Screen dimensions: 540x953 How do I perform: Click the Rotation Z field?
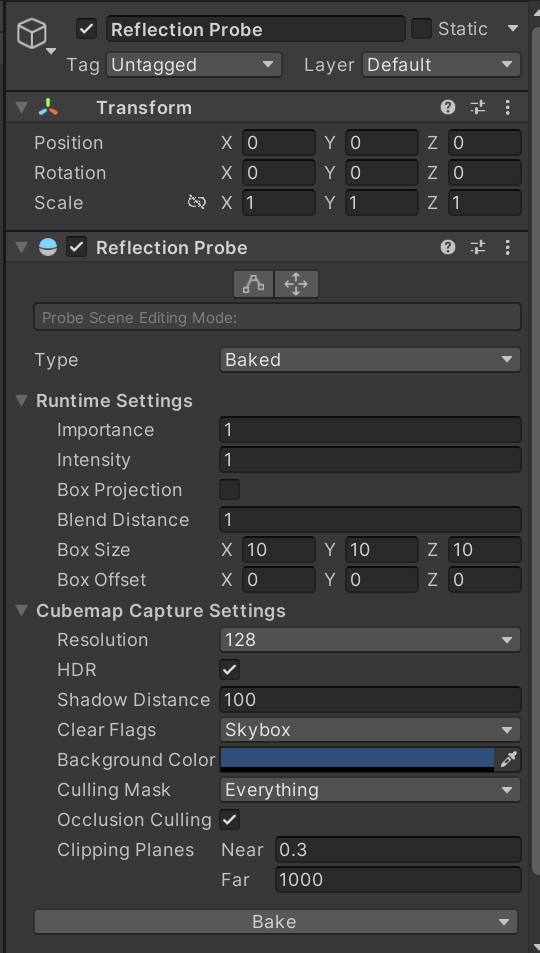coord(485,173)
